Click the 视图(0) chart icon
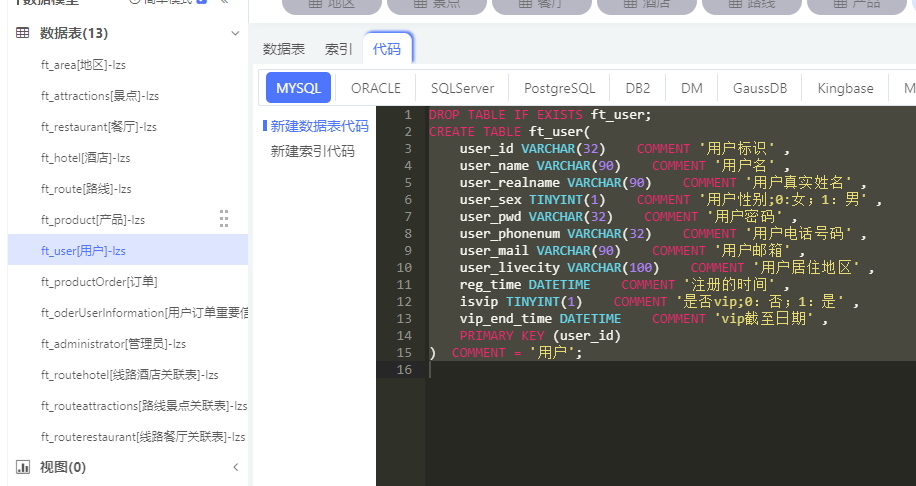 click(23, 467)
